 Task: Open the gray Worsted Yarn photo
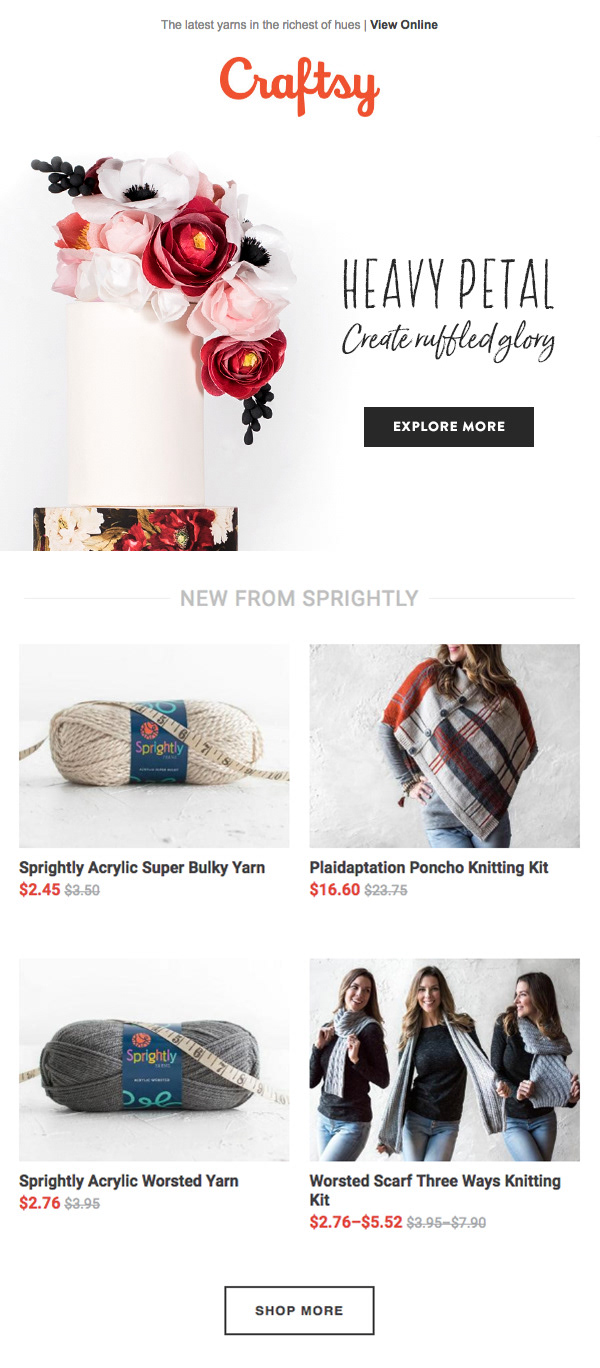pos(154,1060)
